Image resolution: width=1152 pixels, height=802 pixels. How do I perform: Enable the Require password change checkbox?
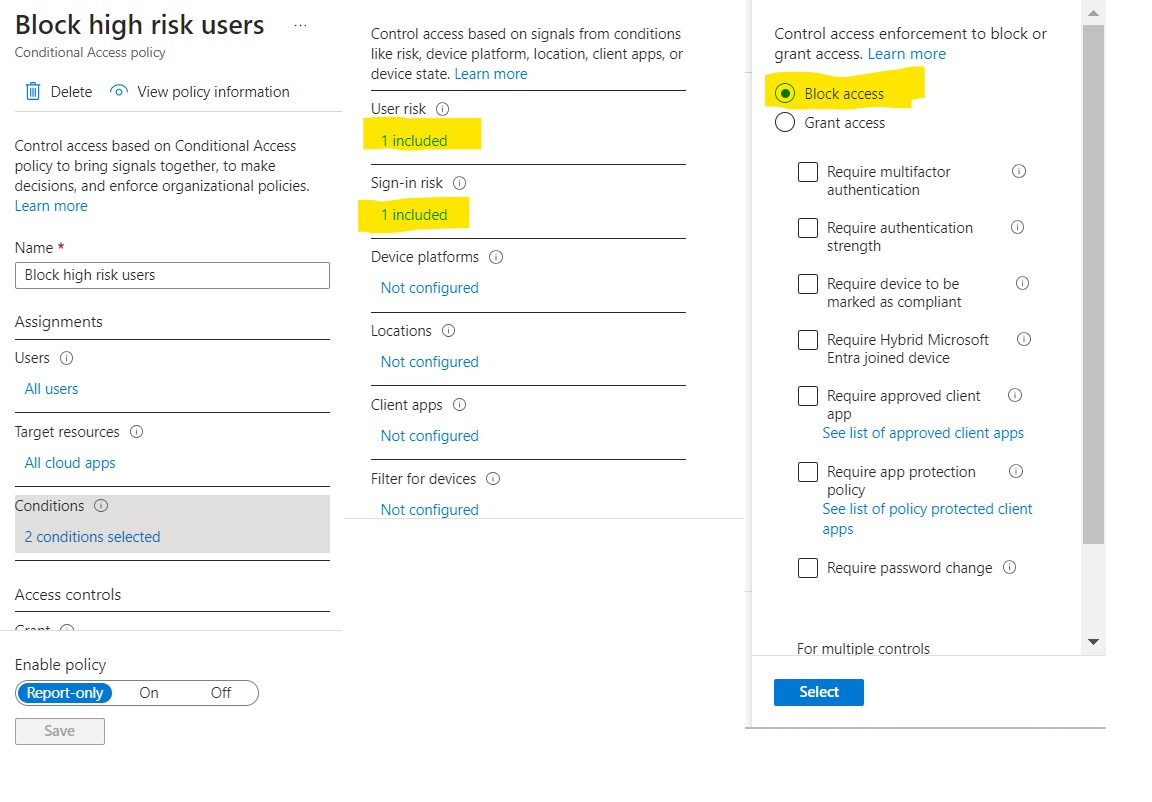pyautogui.click(x=808, y=567)
